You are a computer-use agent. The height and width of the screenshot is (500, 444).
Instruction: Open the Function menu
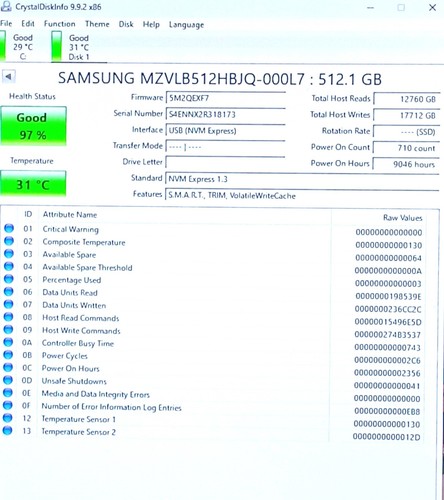[x=59, y=24]
